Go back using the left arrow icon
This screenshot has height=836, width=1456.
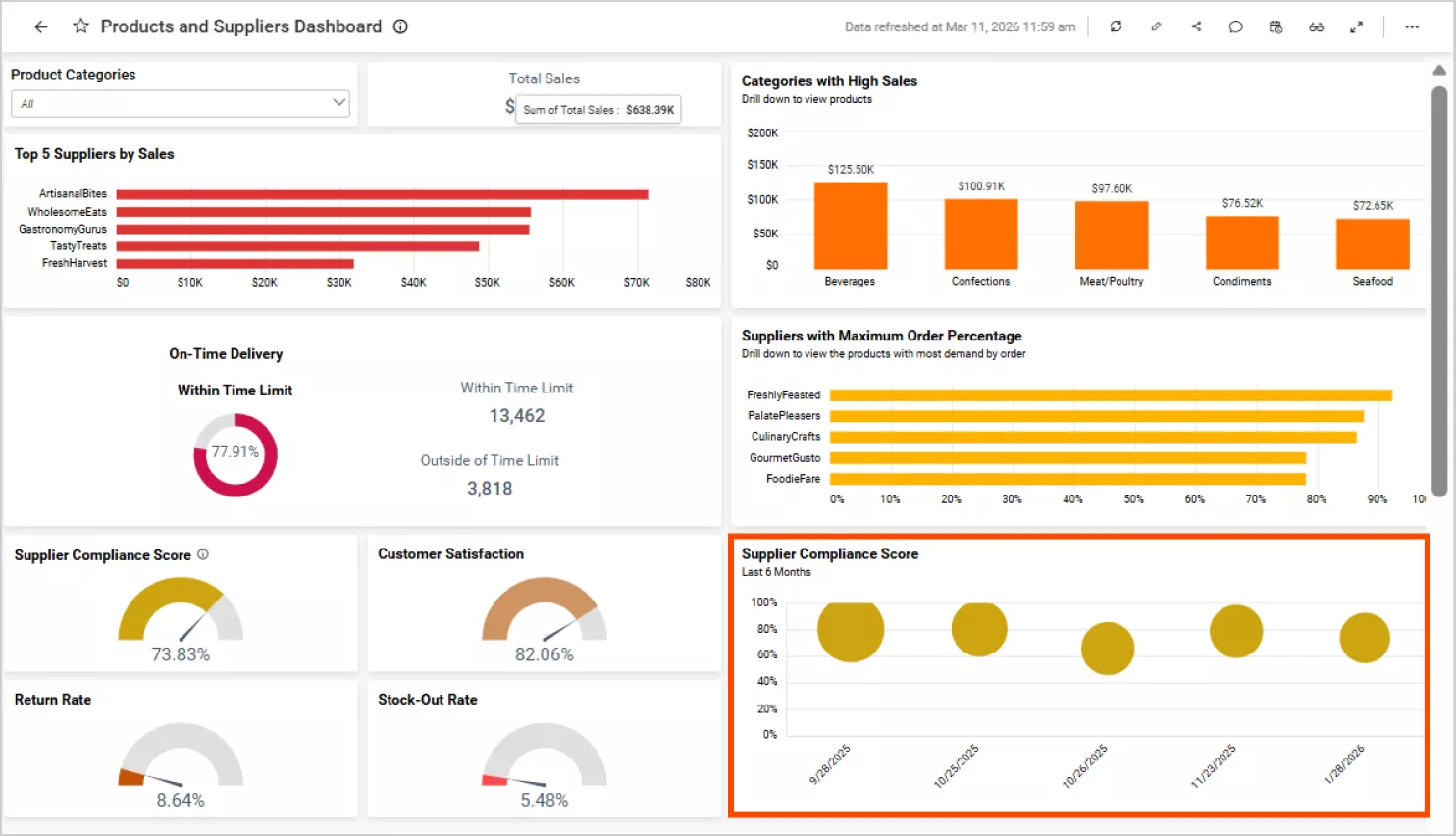(x=40, y=27)
